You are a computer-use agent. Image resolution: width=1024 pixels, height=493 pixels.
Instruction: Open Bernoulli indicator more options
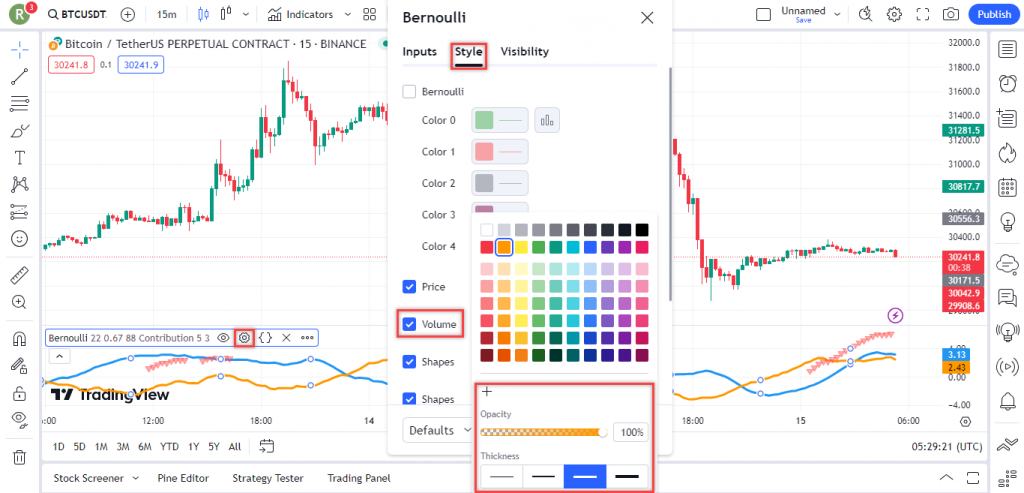tap(307, 338)
